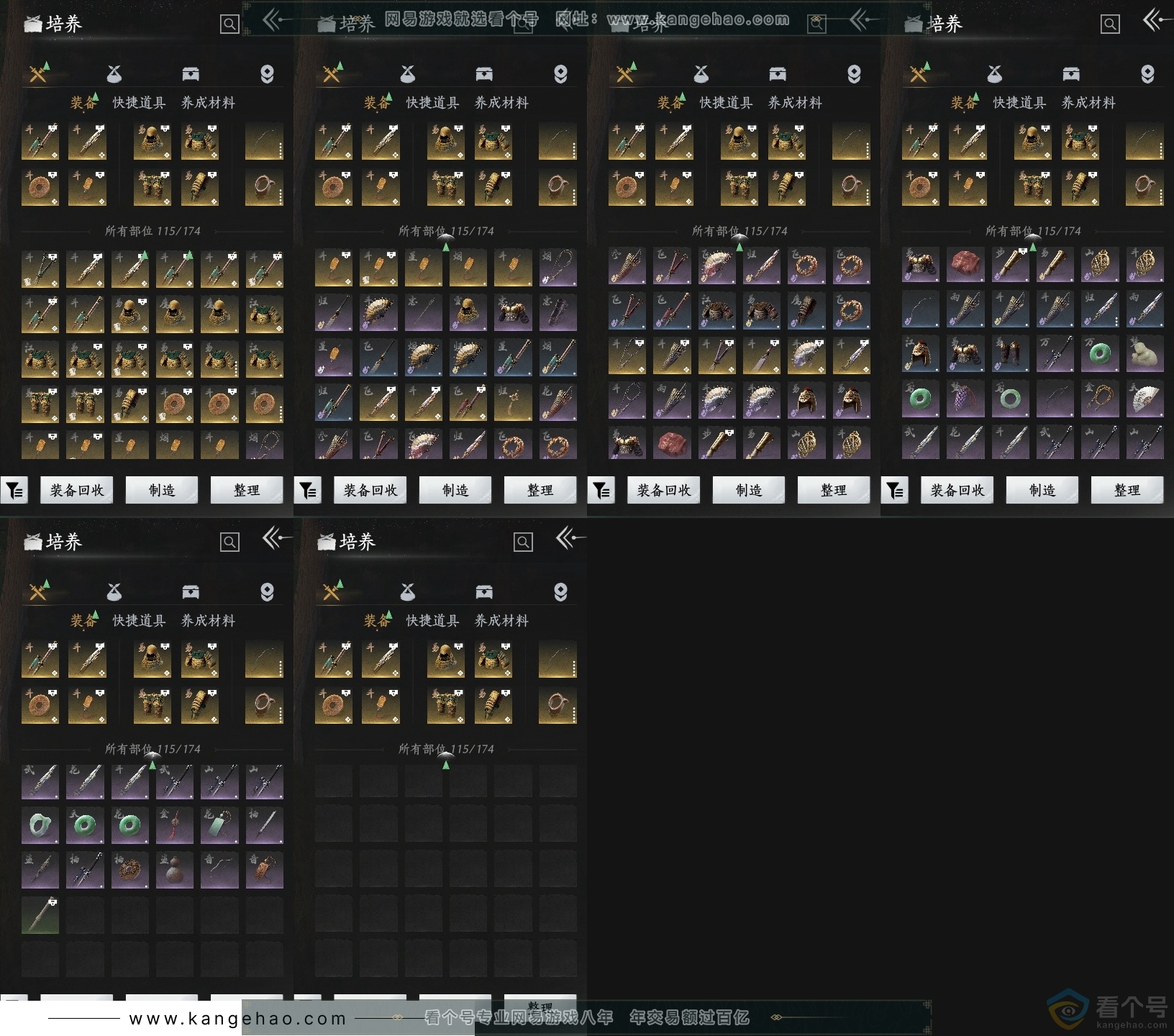Switch to 快捷道具 tab in top-left panel
The image size is (1174, 1036).
(139, 103)
